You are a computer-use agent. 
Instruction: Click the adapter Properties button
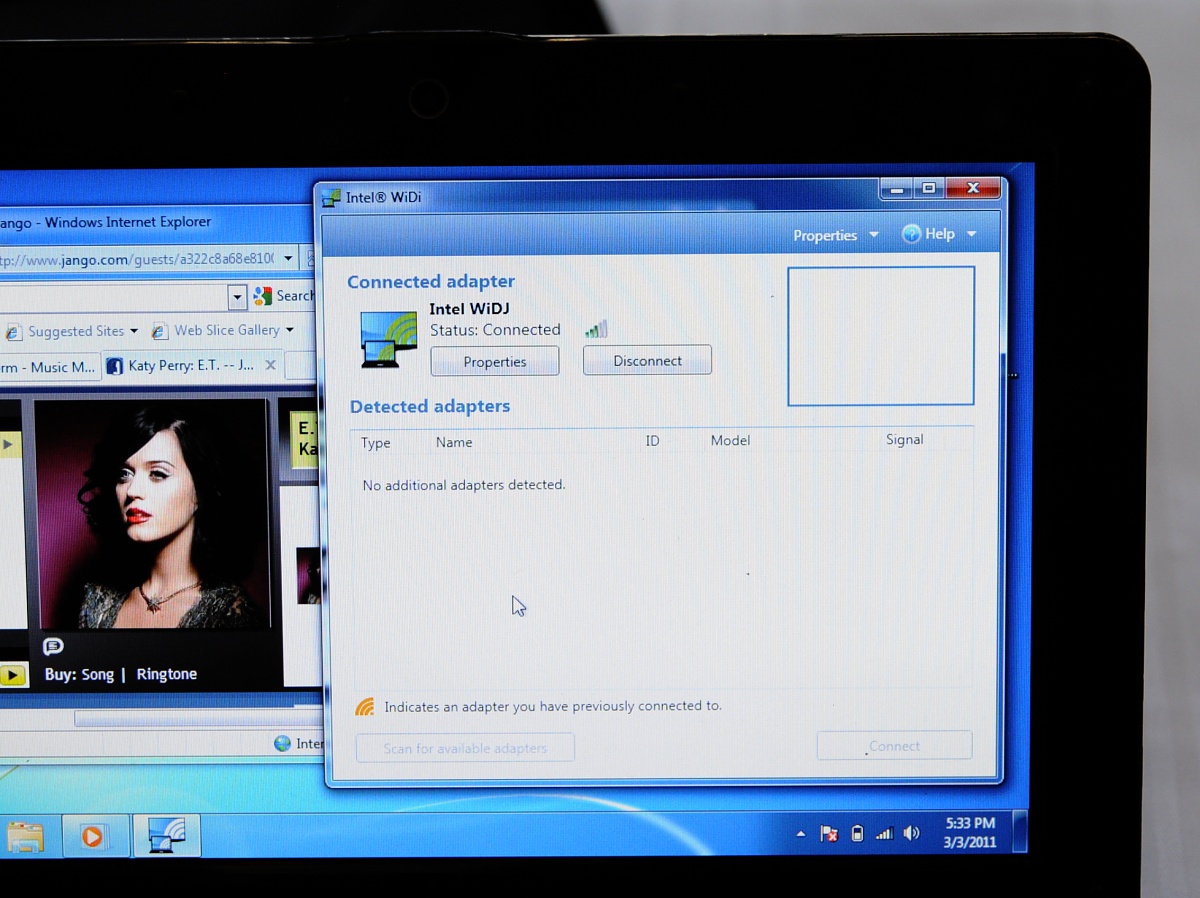tap(494, 362)
